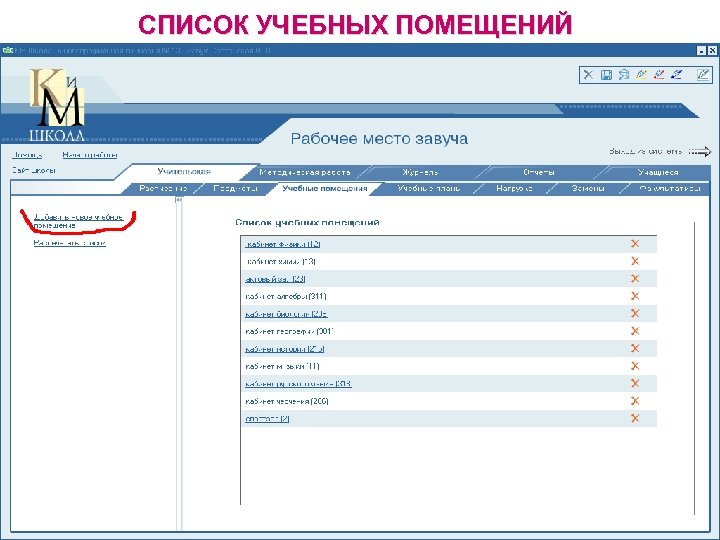
Task: Delete the кабинет русского языка (313) row
Action: (635, 383)
